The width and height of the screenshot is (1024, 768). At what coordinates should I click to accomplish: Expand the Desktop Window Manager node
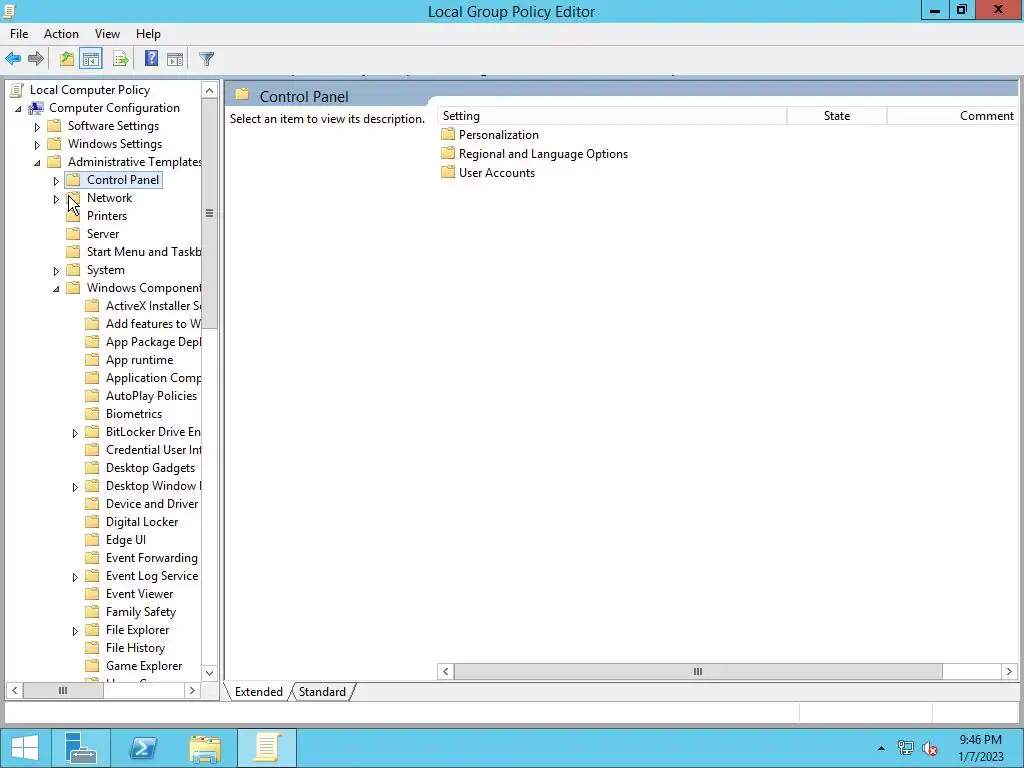[x=75, y=487]
